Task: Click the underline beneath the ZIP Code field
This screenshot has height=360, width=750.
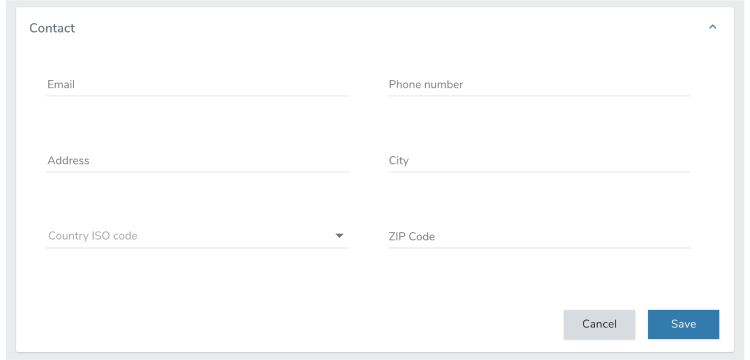Action: pos(540,248)
